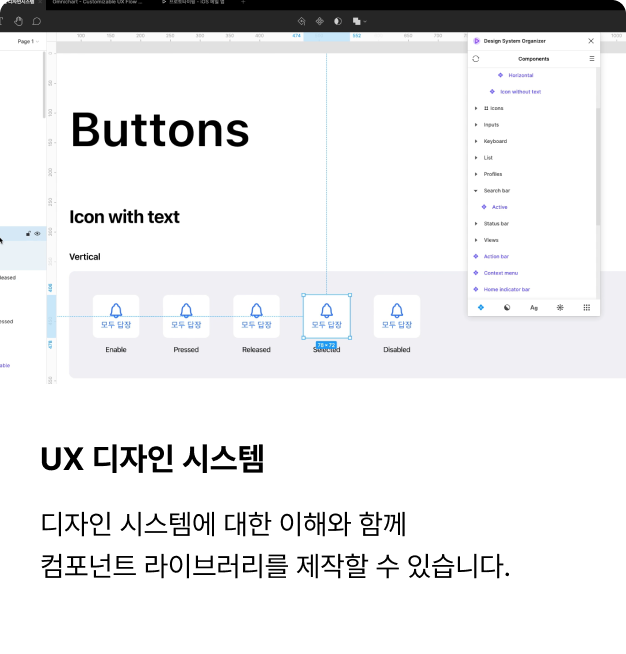Click the Profiles folder label
626x654 pixels.
click(x=493, y=174)
